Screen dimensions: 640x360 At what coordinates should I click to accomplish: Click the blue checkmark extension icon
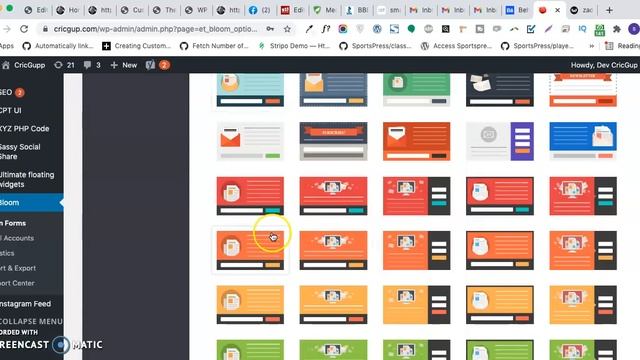pos(531,29)
